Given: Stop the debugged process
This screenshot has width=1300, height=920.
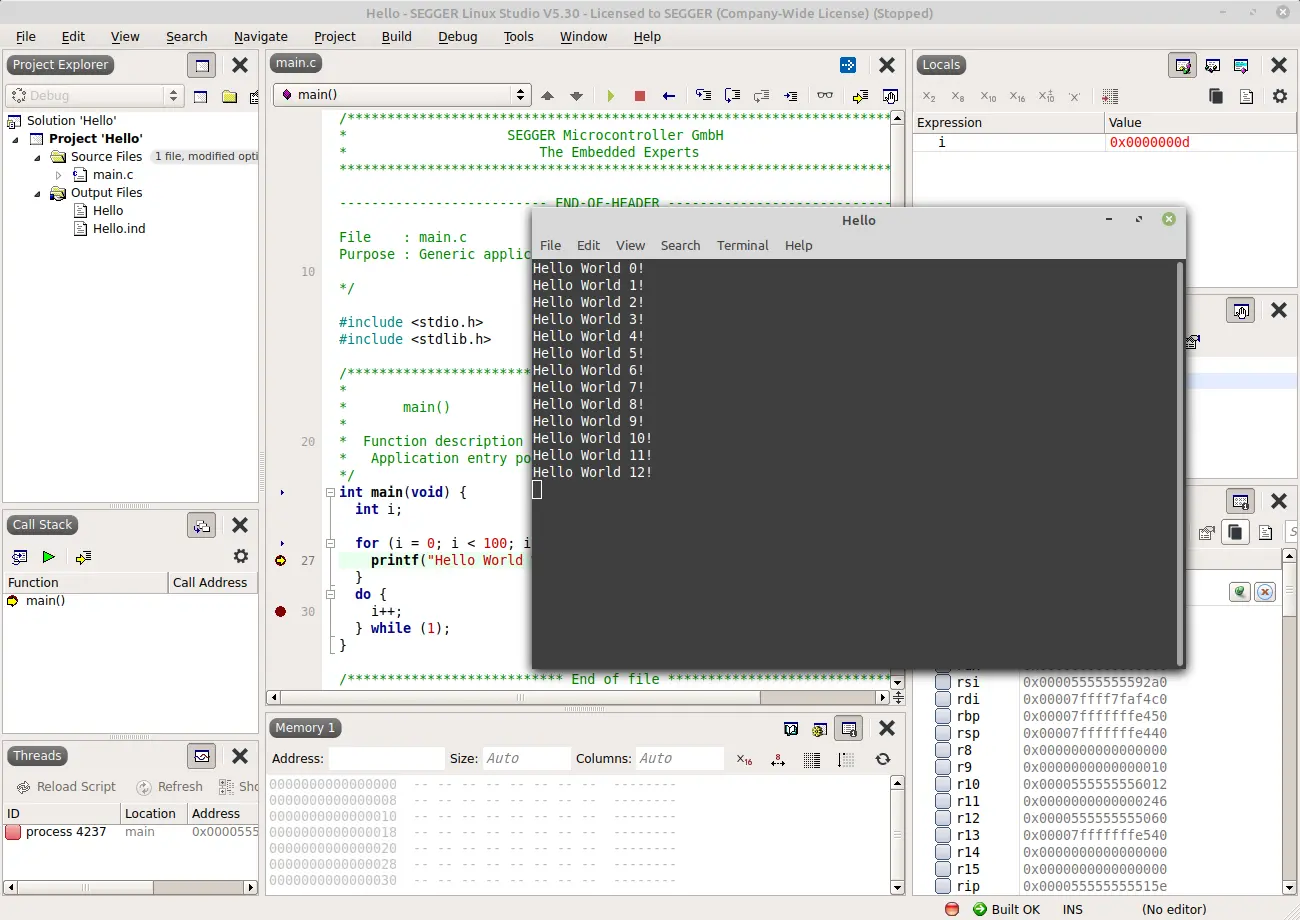Looking at the screenshot, I should click(639, 95).
